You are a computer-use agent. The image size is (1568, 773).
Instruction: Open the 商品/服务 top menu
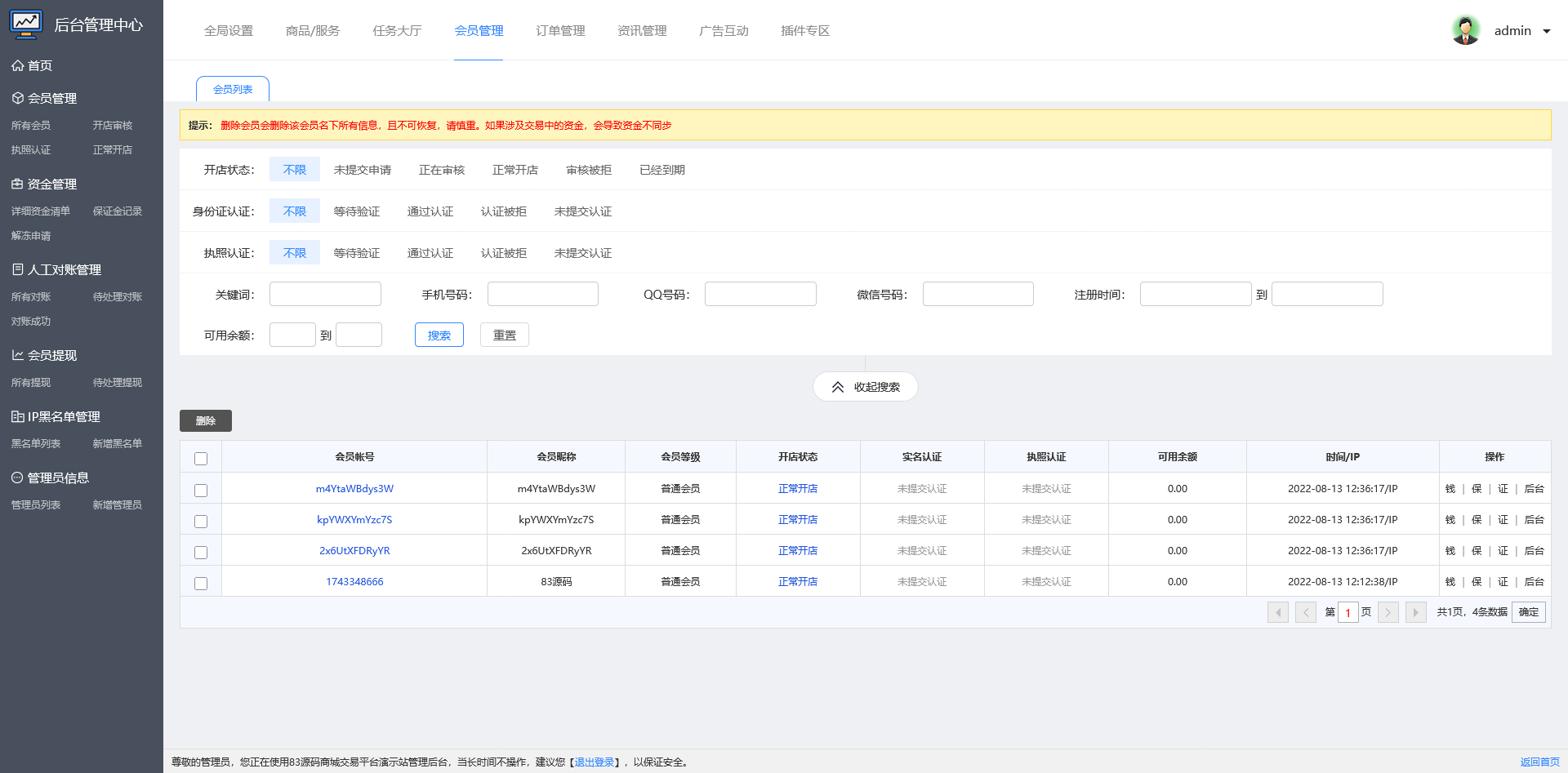[x=313, y=30]
